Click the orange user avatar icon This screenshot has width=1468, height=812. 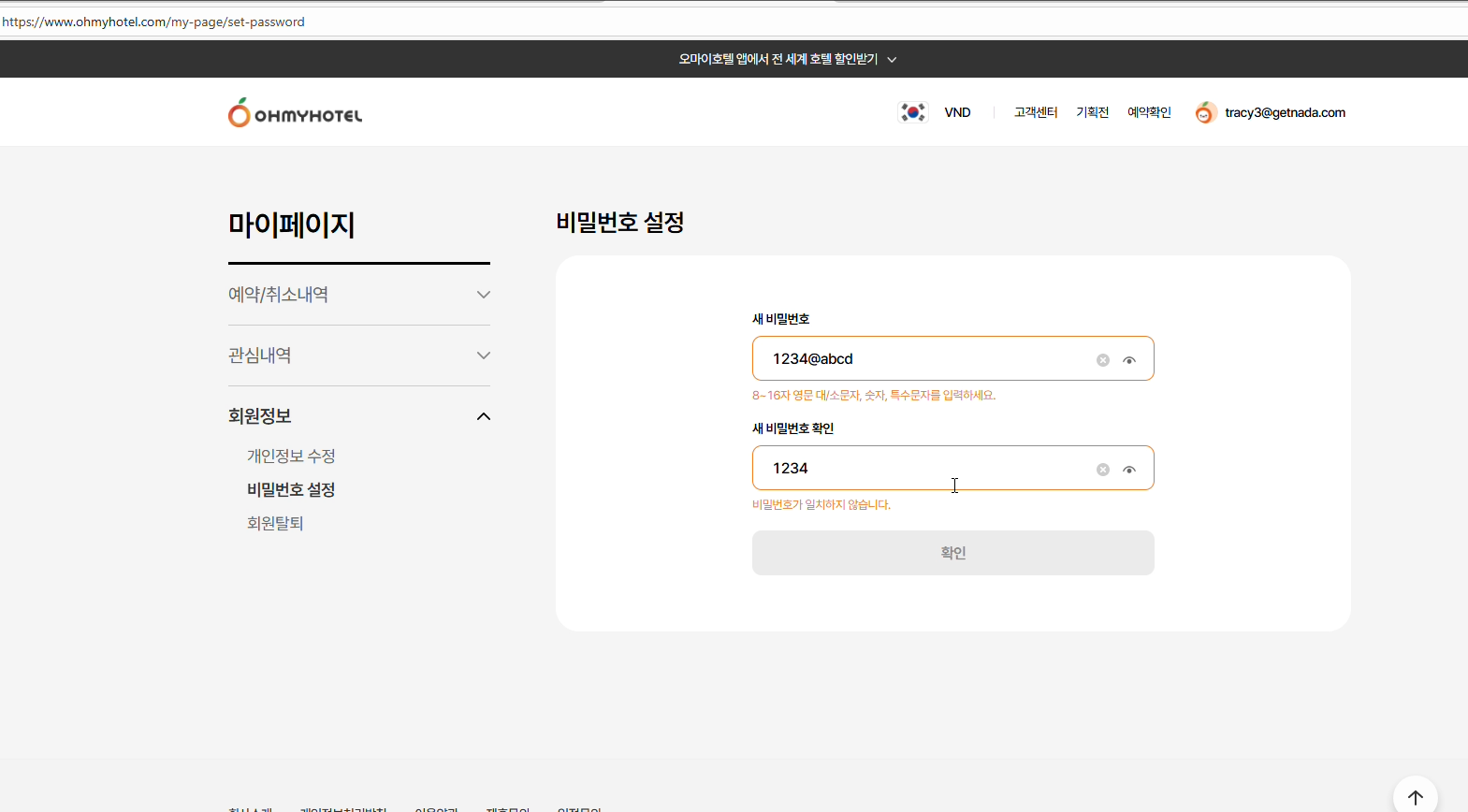[1204, 113]
